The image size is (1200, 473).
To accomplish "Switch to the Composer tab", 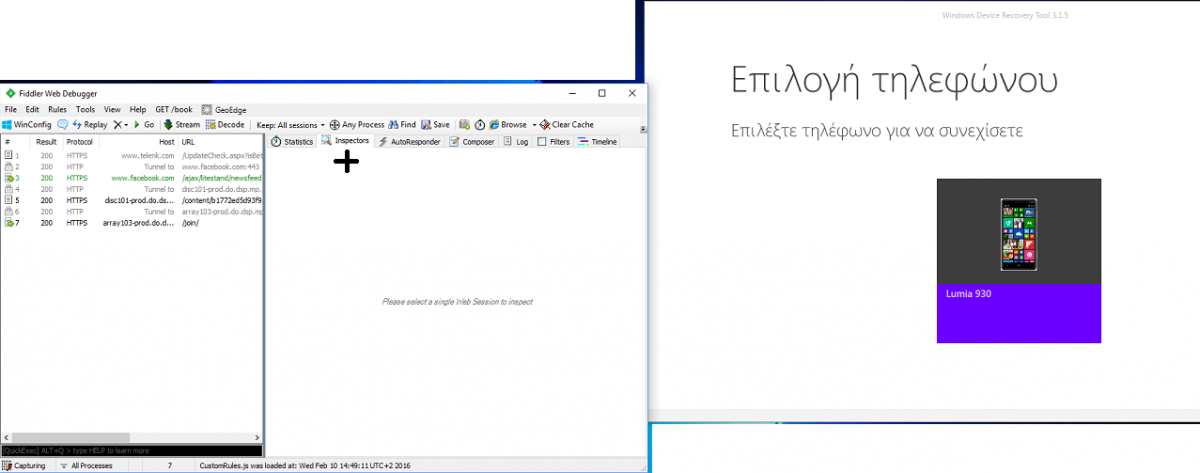I will tap(472, 142).
